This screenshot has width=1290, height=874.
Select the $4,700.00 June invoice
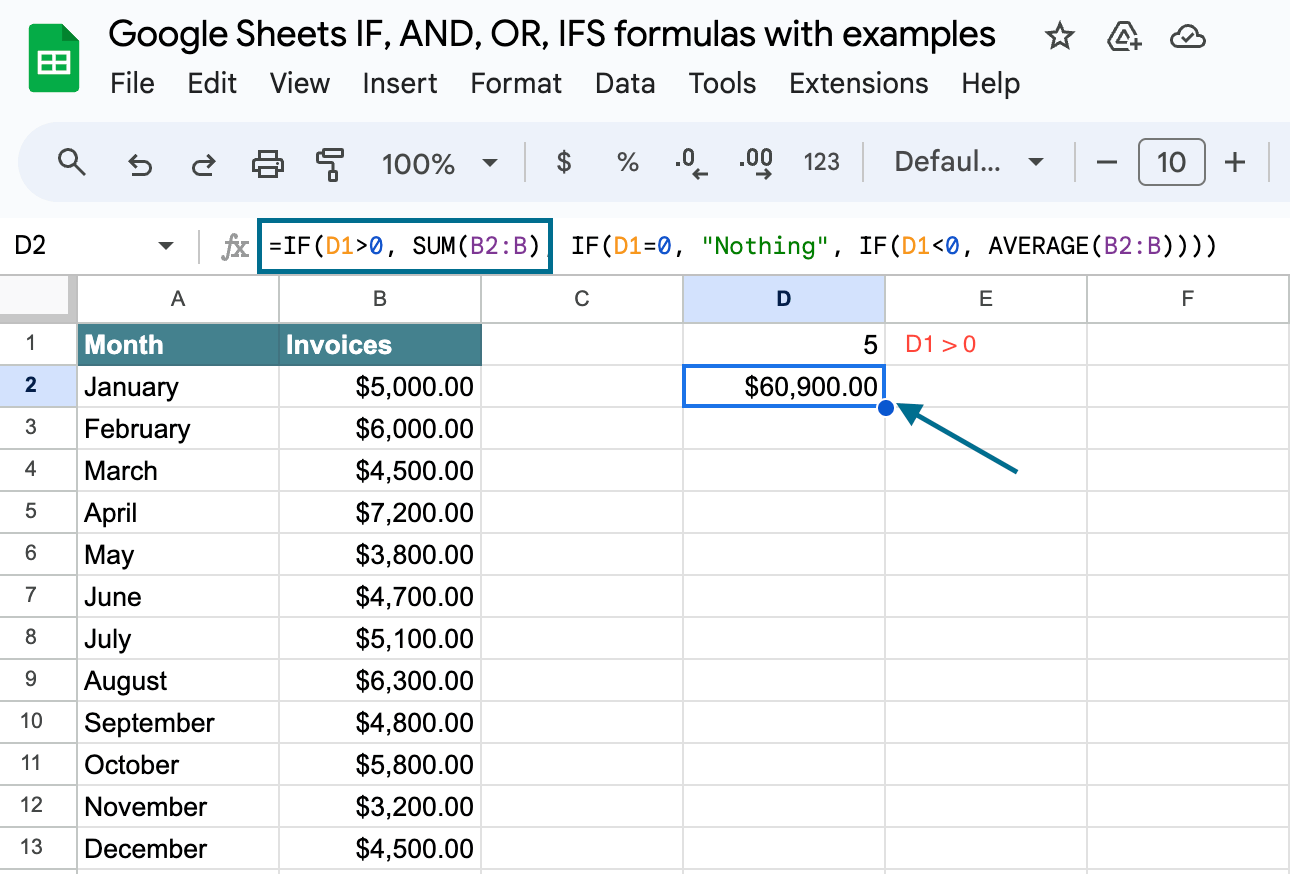[x=380, y=596]
